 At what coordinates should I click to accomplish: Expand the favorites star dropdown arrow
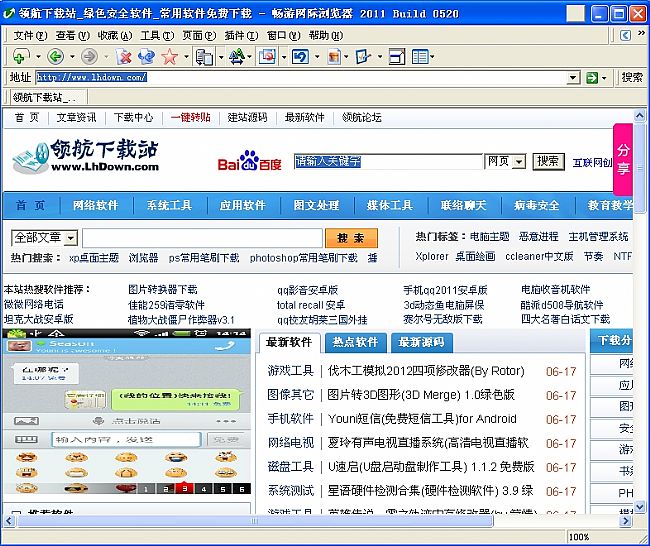click(x=187, y=57)
